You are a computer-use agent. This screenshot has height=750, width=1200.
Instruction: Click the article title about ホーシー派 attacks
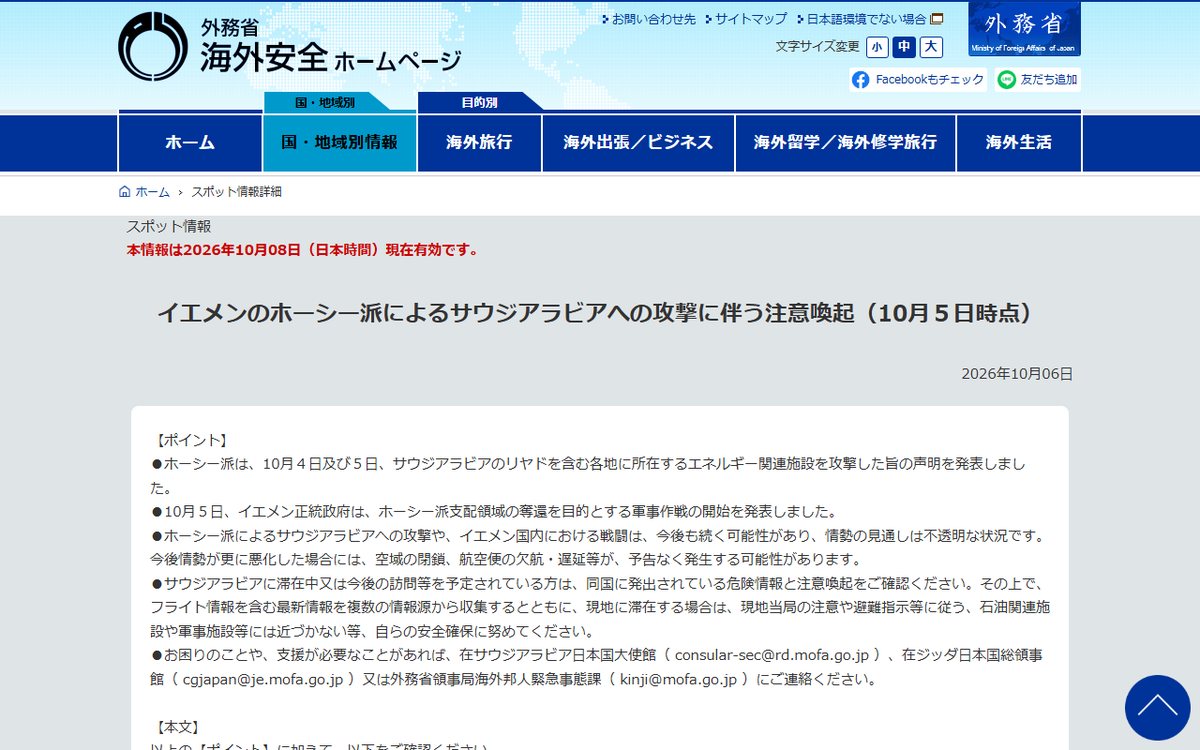pyautogui.click(x=599, y=313)
